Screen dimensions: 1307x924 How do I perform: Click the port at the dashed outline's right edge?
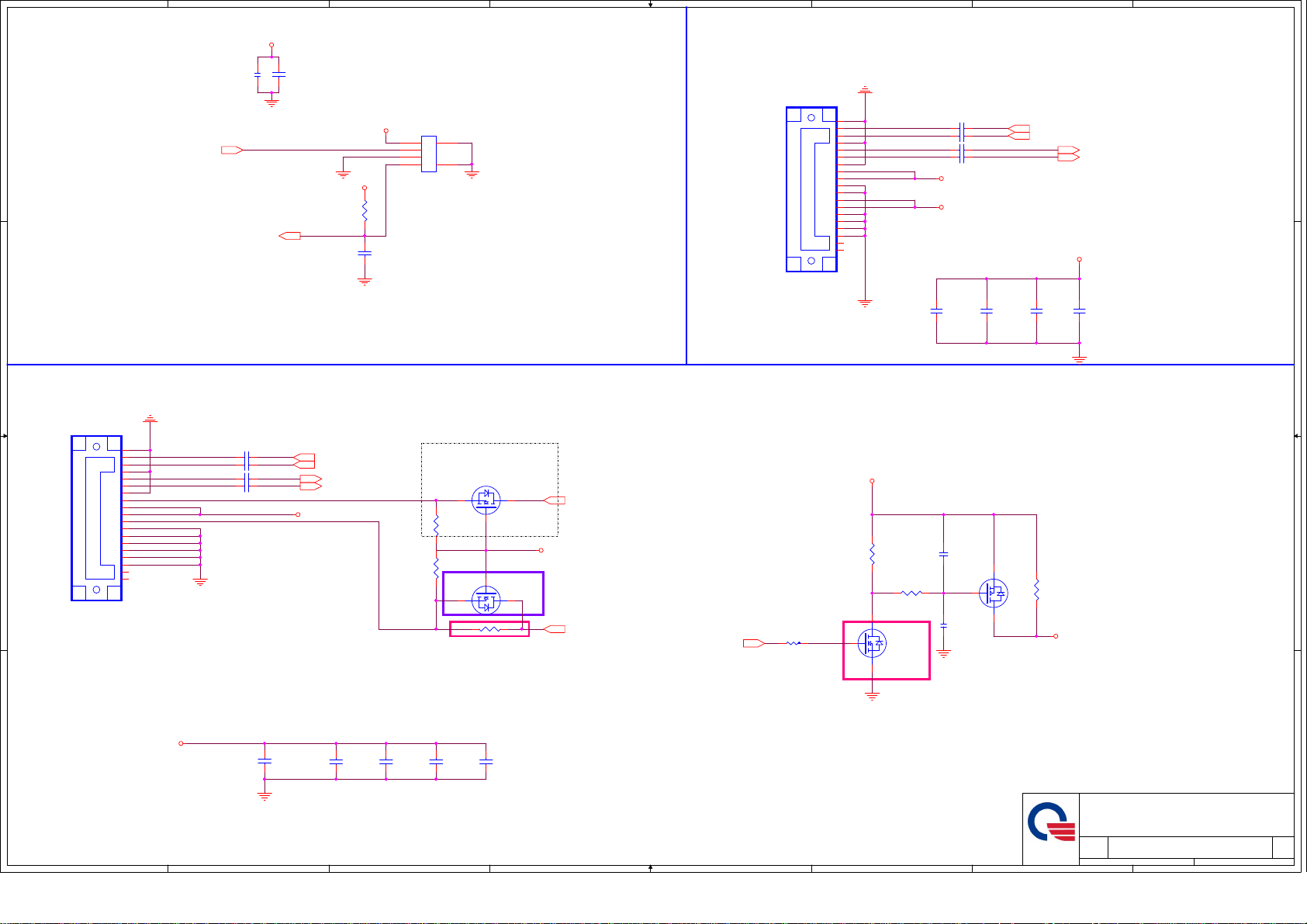555,500
